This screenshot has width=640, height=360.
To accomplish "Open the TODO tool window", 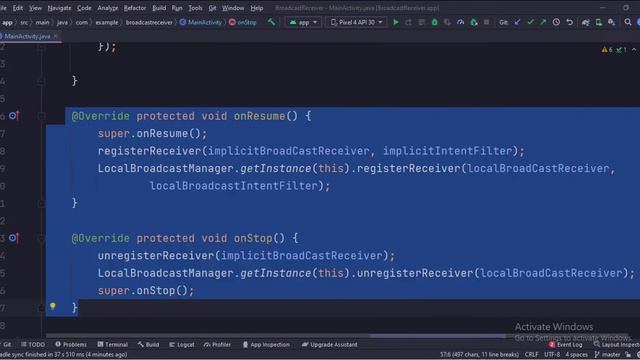I will tap(33, 344).
